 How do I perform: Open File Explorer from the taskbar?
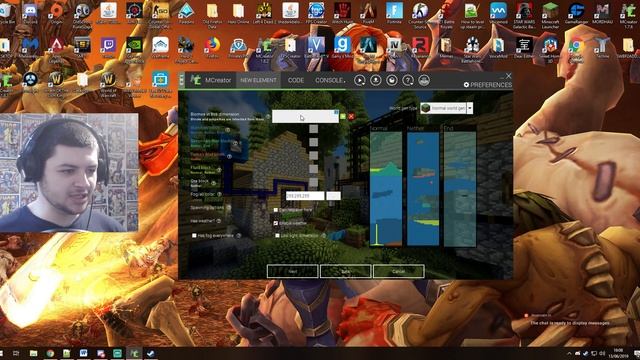33,353
